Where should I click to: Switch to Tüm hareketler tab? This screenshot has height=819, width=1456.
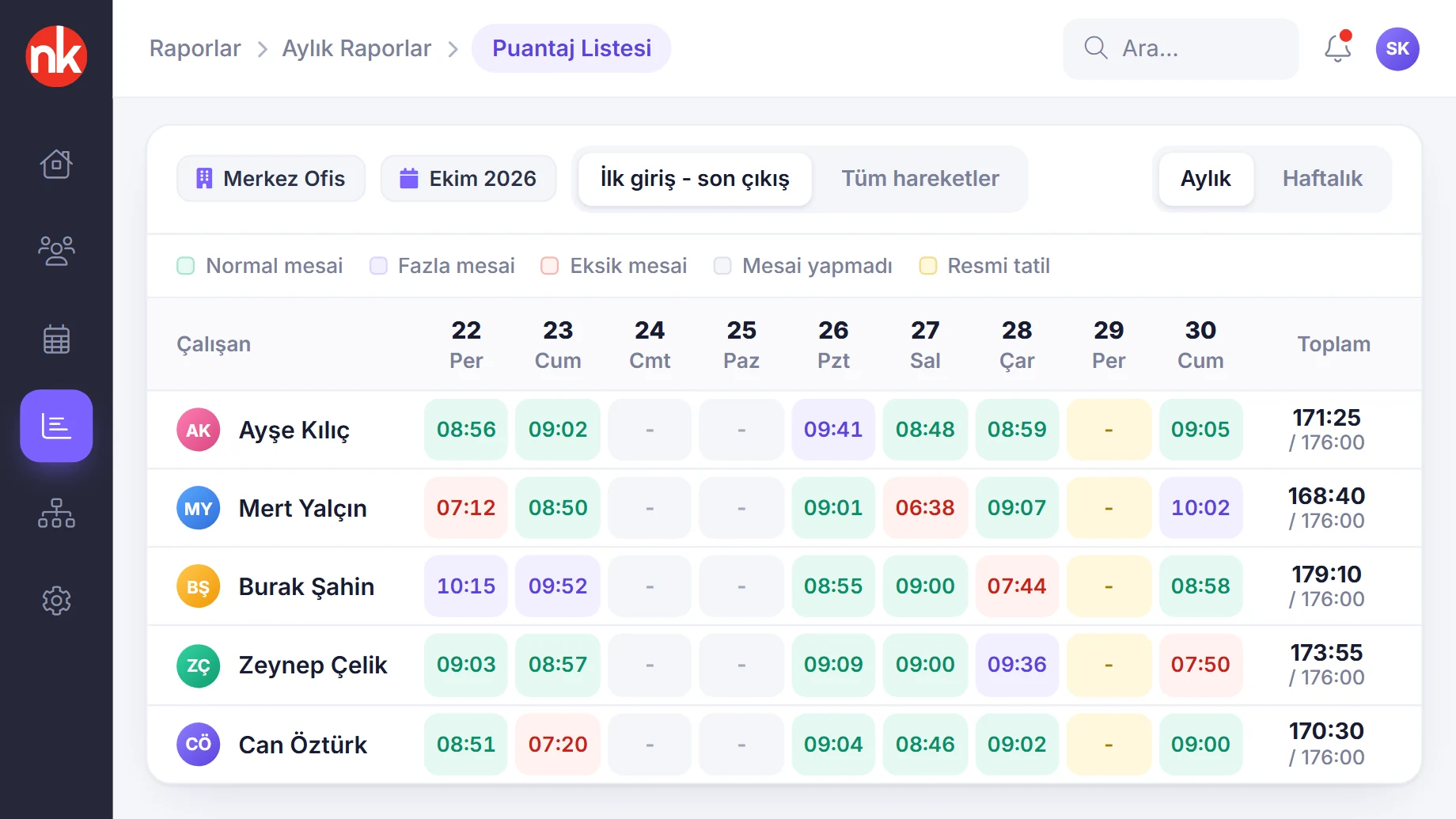coord(919,179)
